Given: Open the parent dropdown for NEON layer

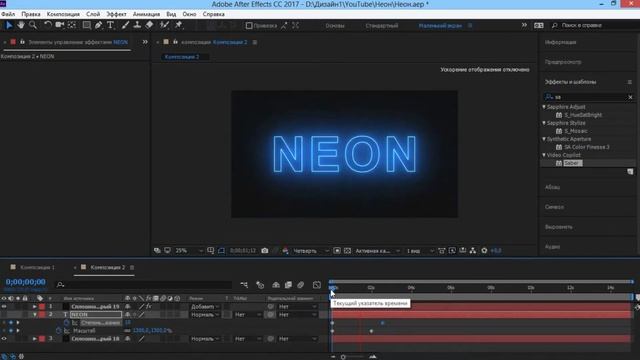Looking at the screenshot, I should (297, 315).
